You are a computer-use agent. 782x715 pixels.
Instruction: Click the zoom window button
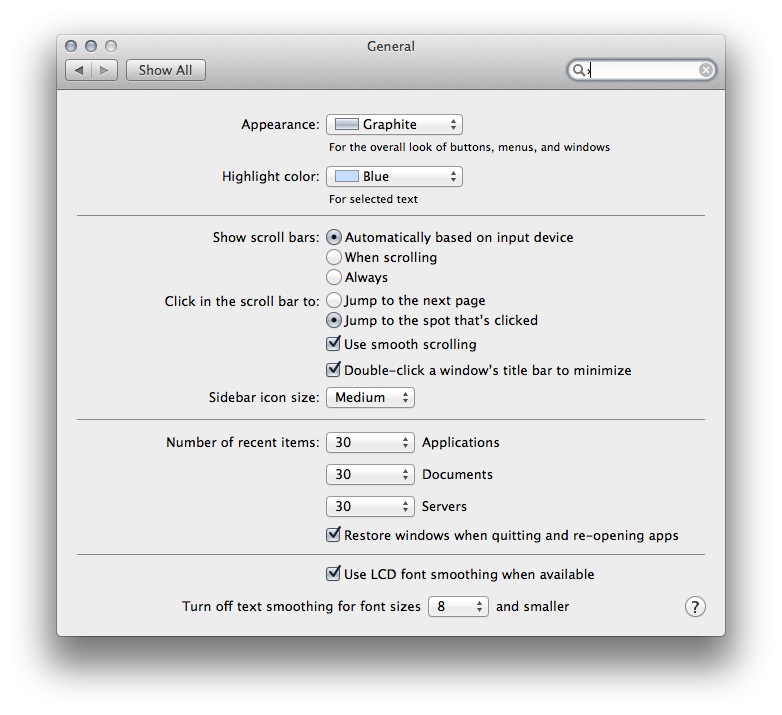111,46
